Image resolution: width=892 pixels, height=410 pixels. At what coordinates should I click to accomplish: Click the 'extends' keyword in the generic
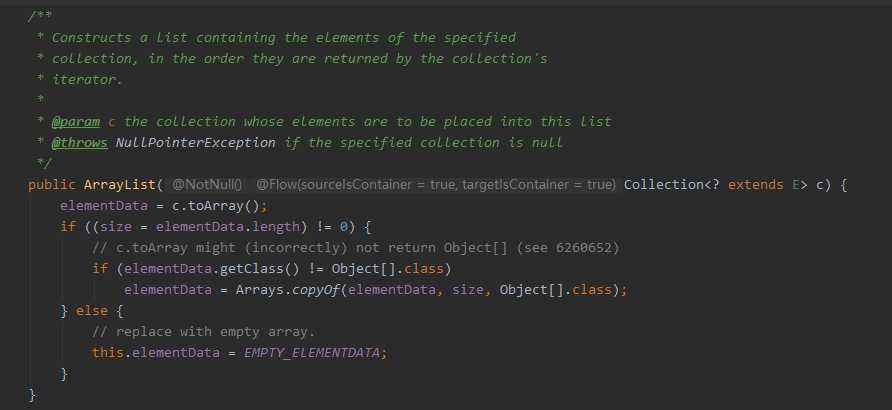coord(755,185)
